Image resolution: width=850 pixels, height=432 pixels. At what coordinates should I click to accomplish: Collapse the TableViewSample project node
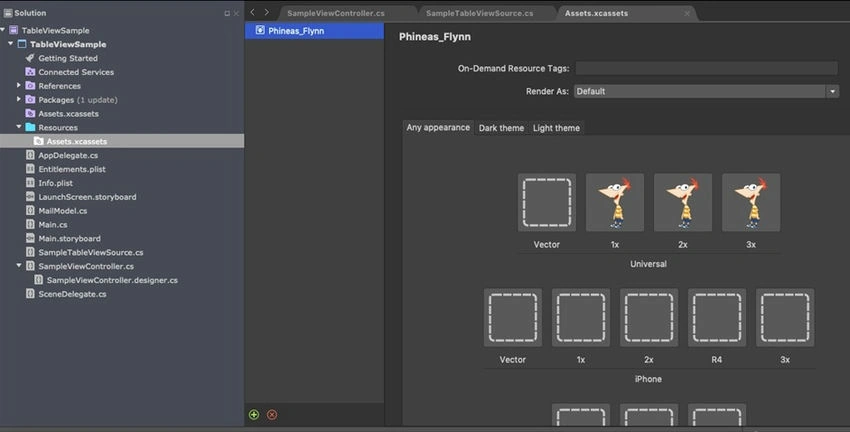click(x=11, y=43)
